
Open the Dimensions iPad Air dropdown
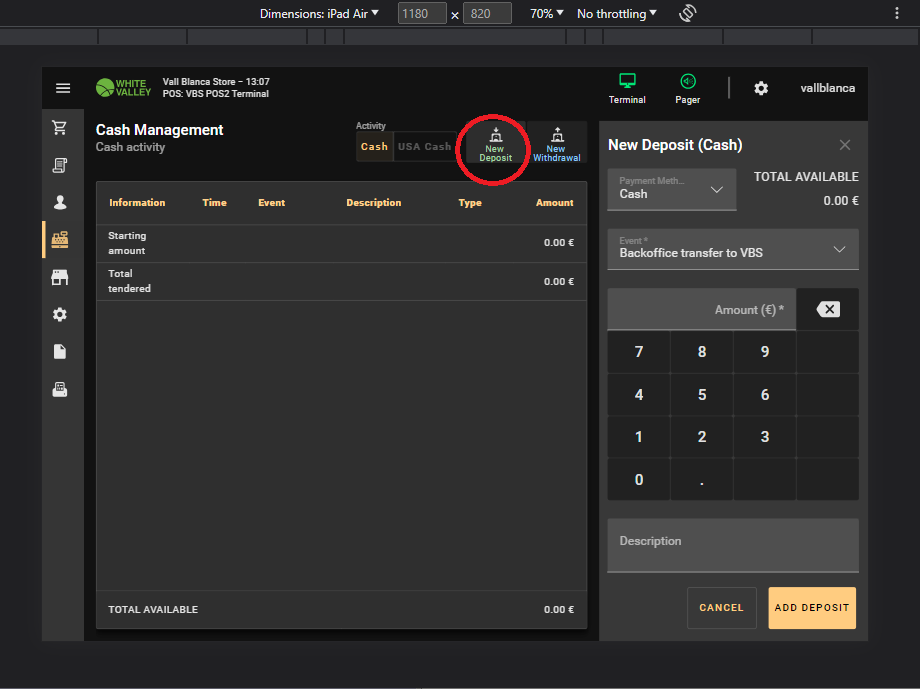click(319, 14)
